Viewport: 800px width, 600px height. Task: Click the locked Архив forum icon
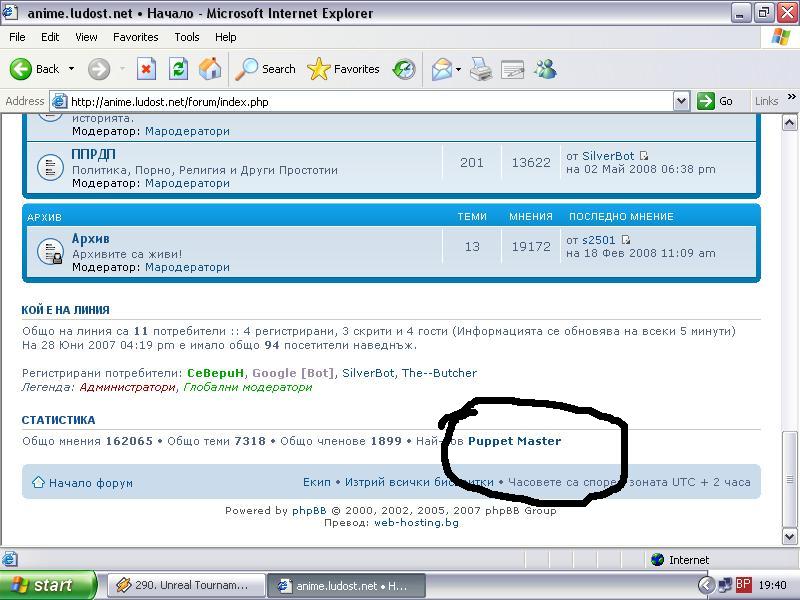[51, 252]
